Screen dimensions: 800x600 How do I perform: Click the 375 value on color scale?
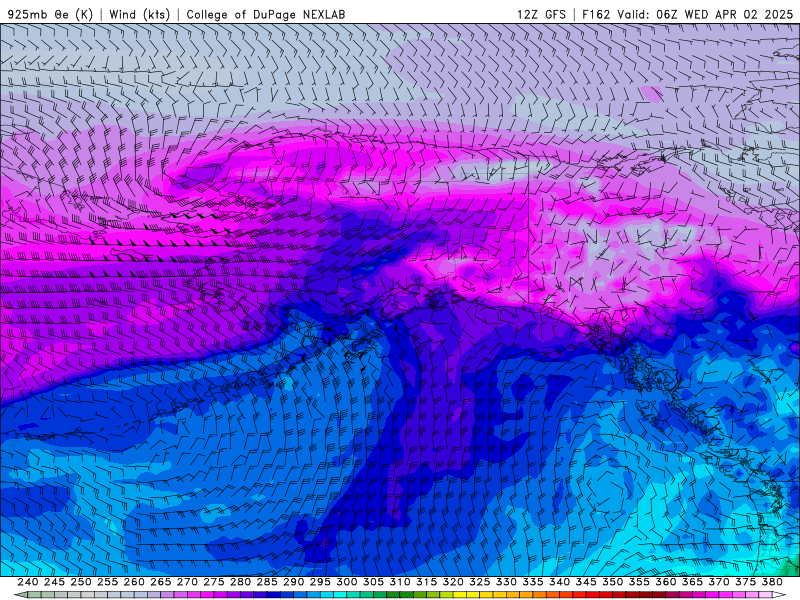(x=745, y=582)
